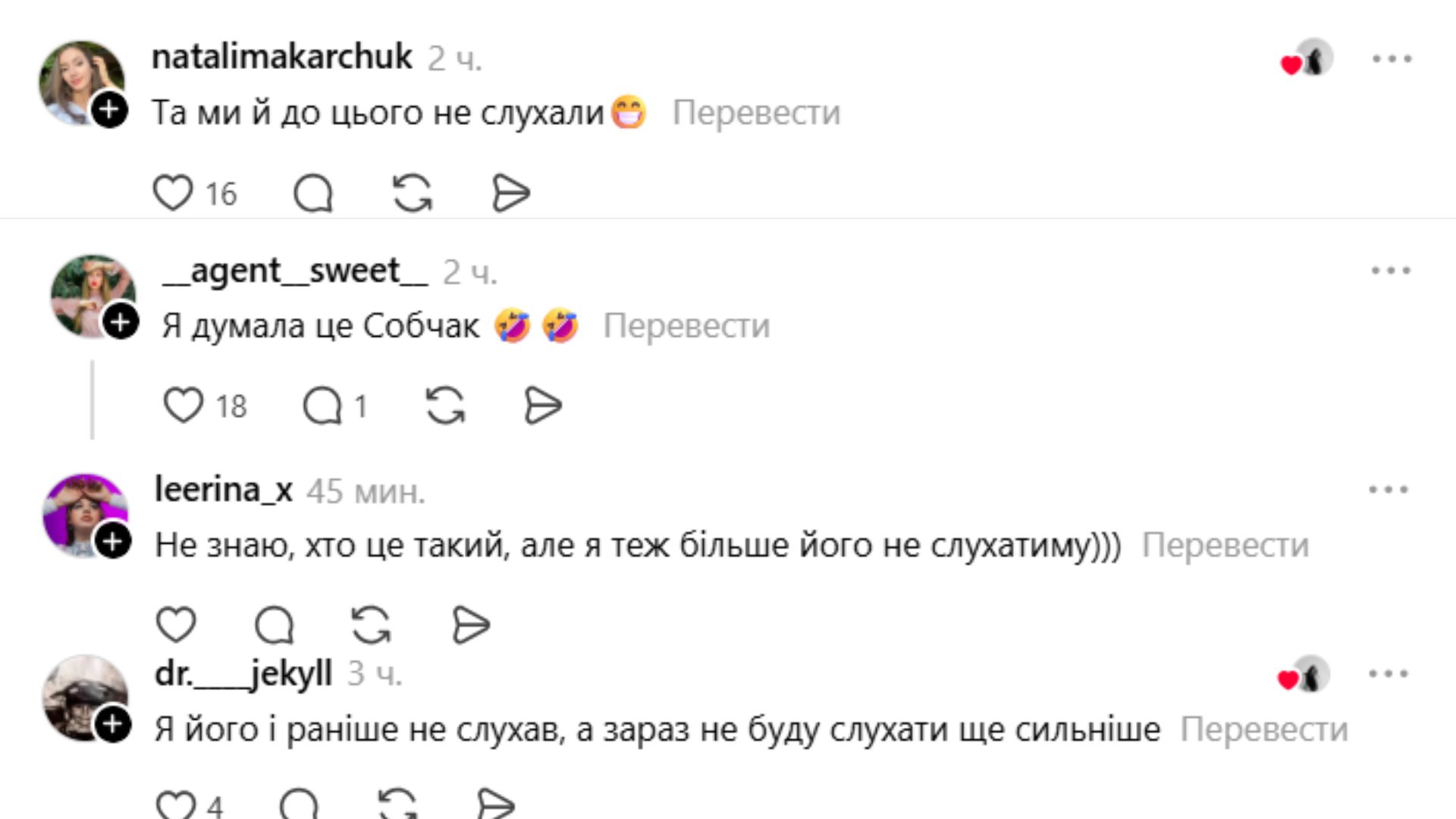Translate leerina_x's comment with Перевести

[x=1225, y=545]
